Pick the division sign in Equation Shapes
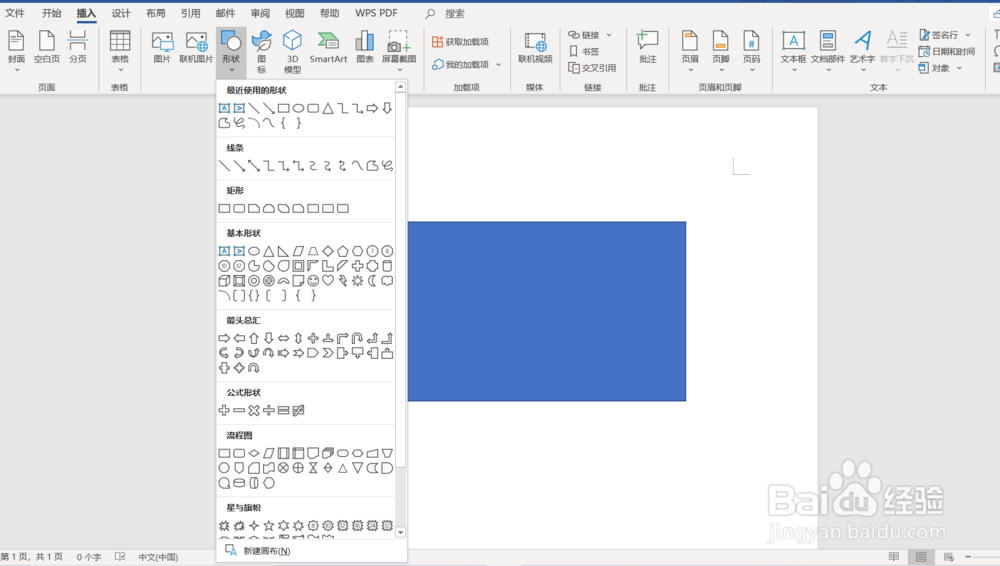 click(x=268, y=410)
